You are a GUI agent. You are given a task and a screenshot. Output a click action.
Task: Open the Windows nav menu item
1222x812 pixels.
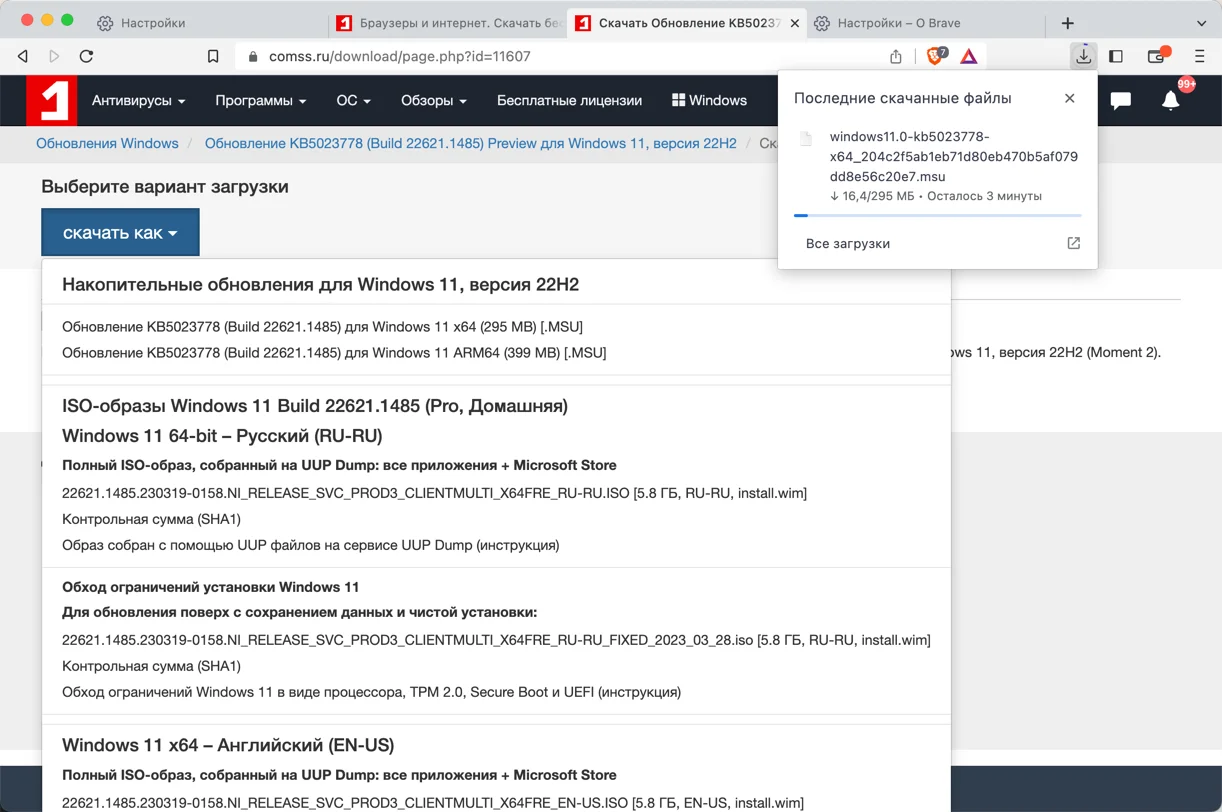point(709,100)
